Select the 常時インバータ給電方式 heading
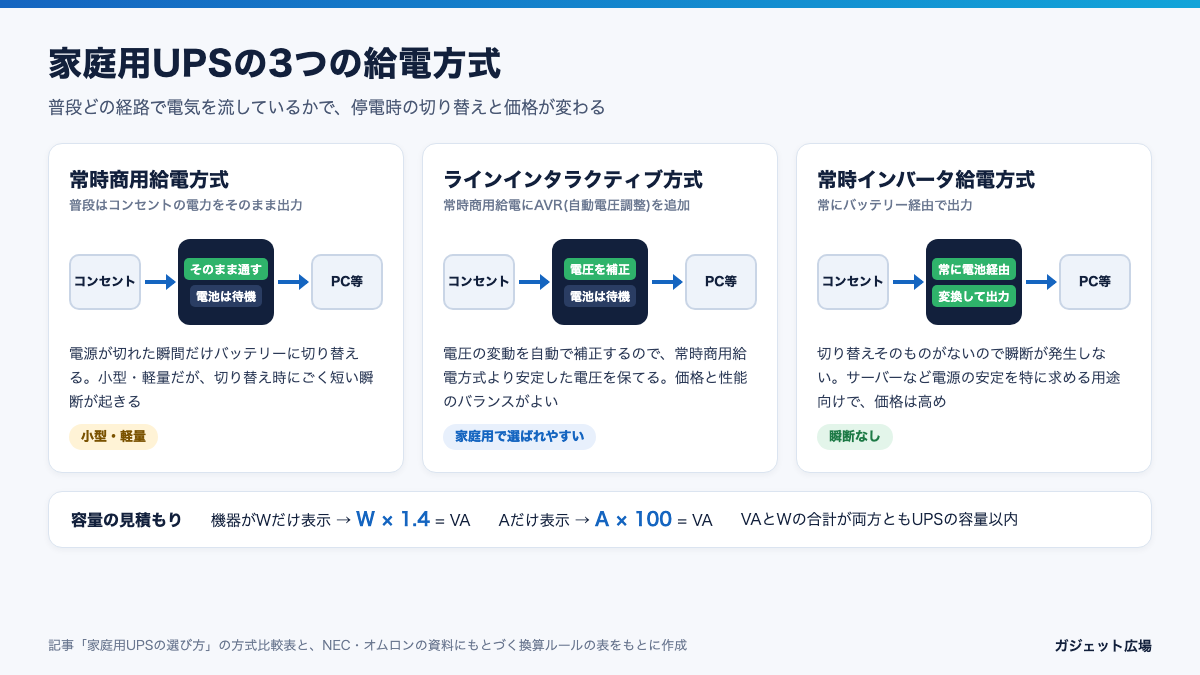1200x675 pixels. pyautogui.click(x=926, y=180)
